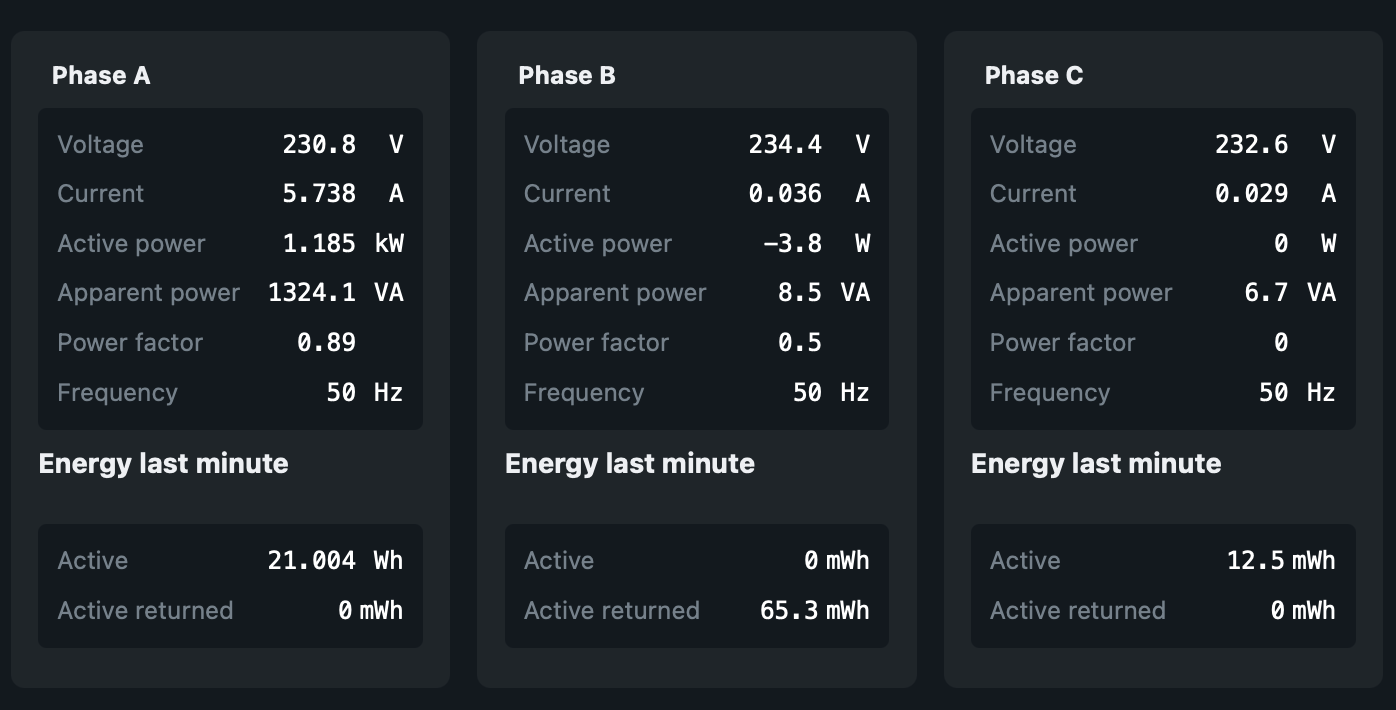Select Phase A current reading 5.738

coord(319,194)
